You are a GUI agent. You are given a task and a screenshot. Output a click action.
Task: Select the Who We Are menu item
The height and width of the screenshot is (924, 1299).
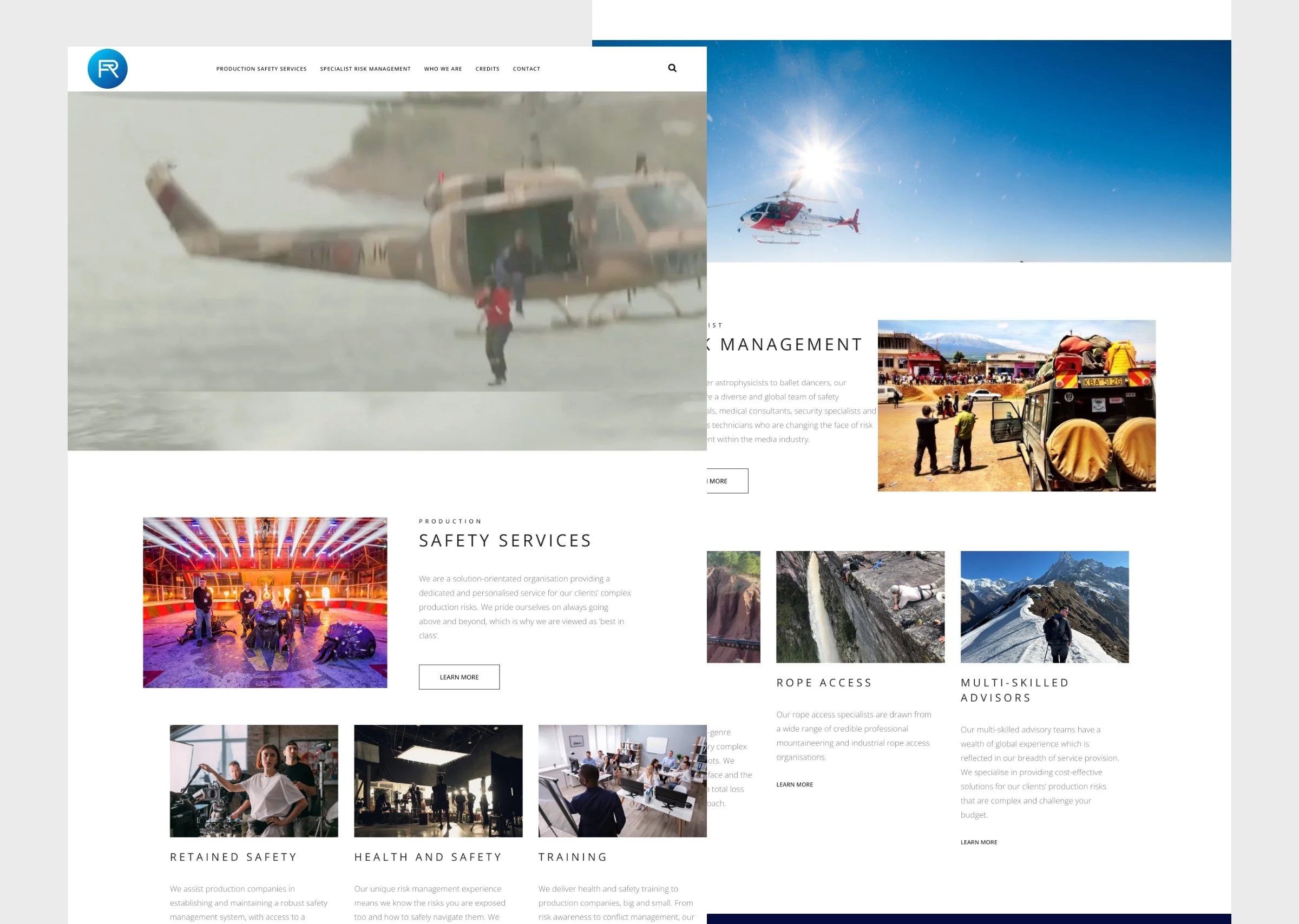(x=443, y=69)
